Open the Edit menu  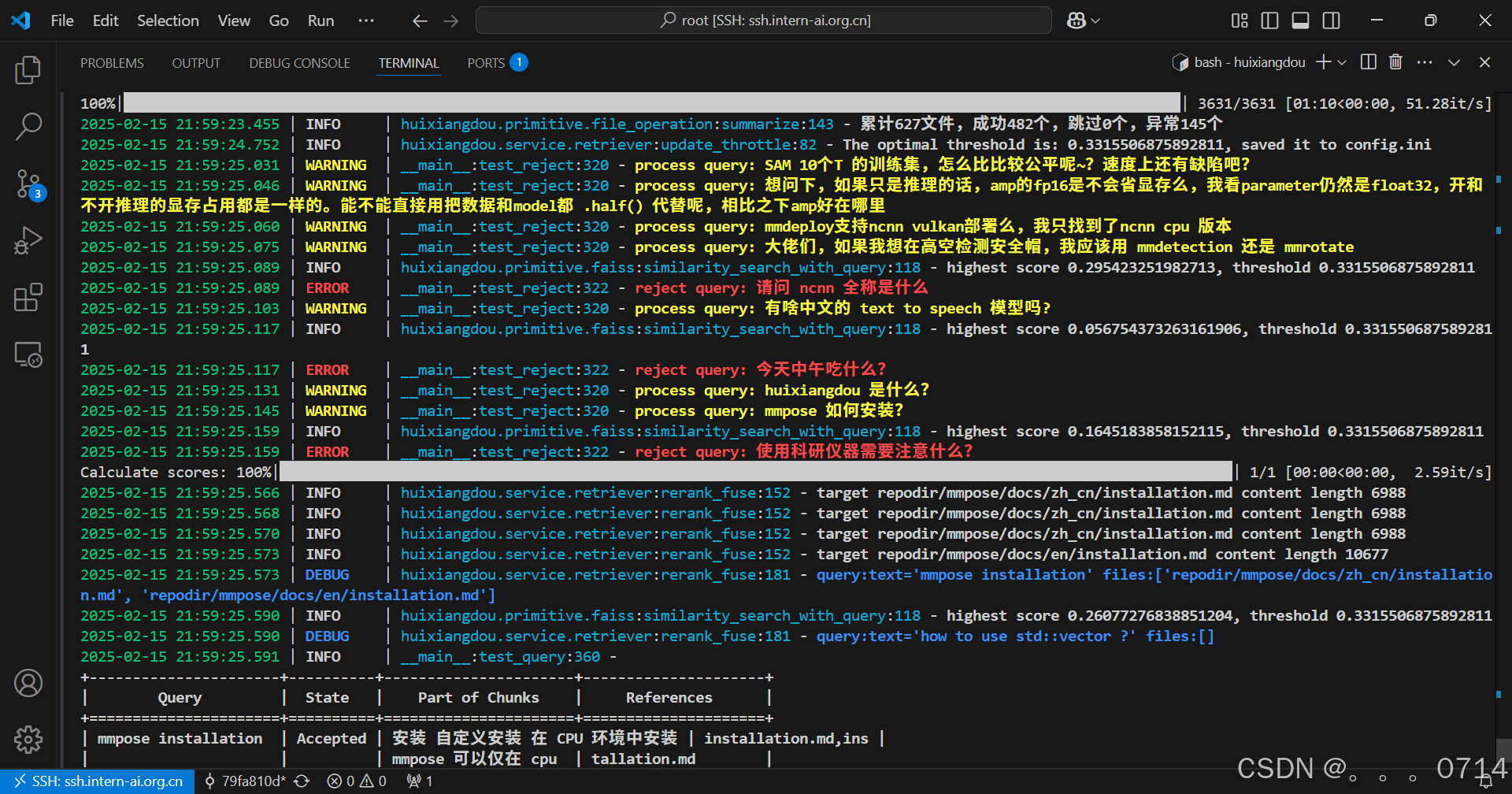106,20
